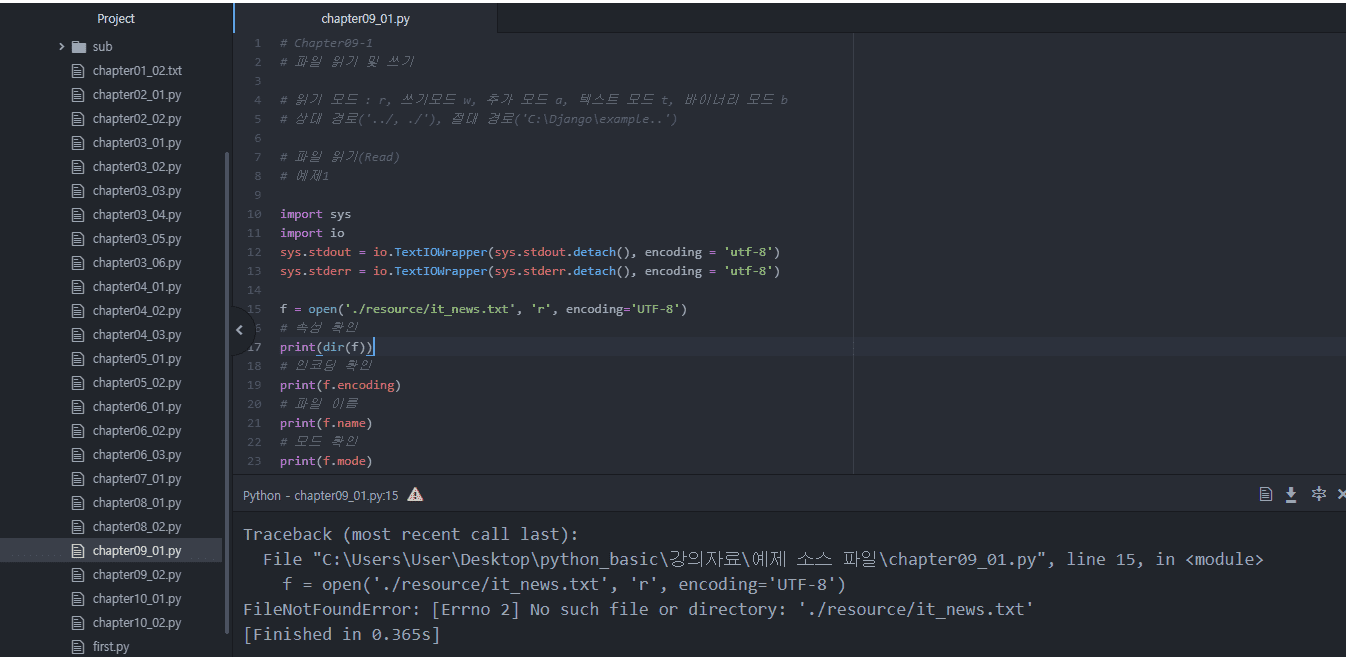Click the file icon beside chapter04_01.py
The width and height of the screenshot is (1346, 657).
tap(78, 287)
